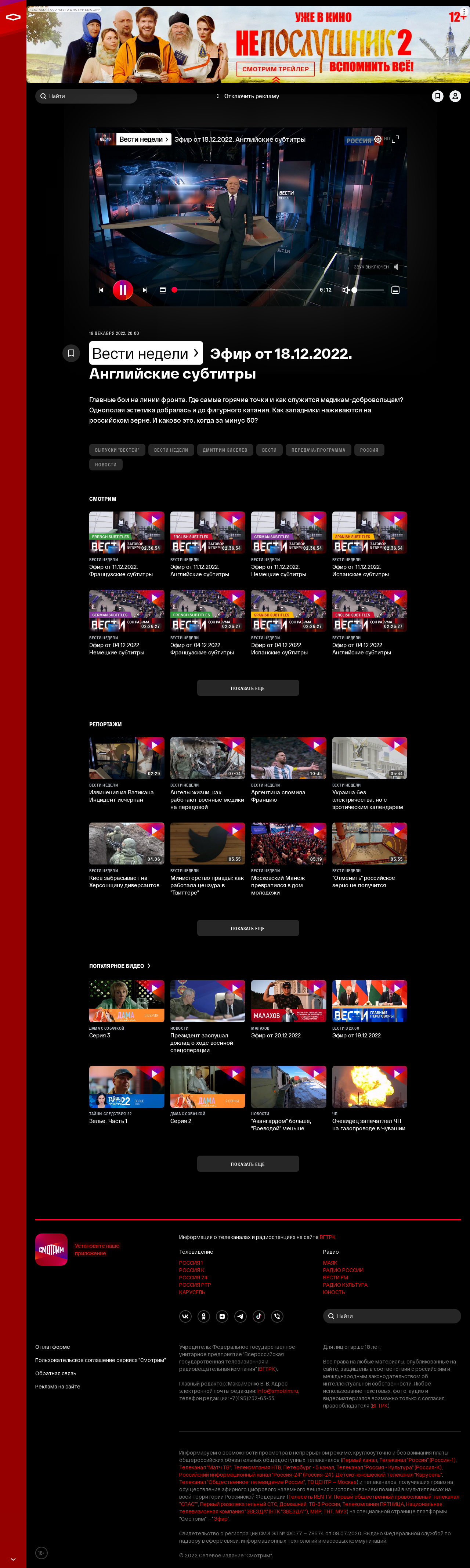Open 'Вести недели' chevron label inside the player
The height and width of the screenshot is (1568, 470).
[143, 140]
